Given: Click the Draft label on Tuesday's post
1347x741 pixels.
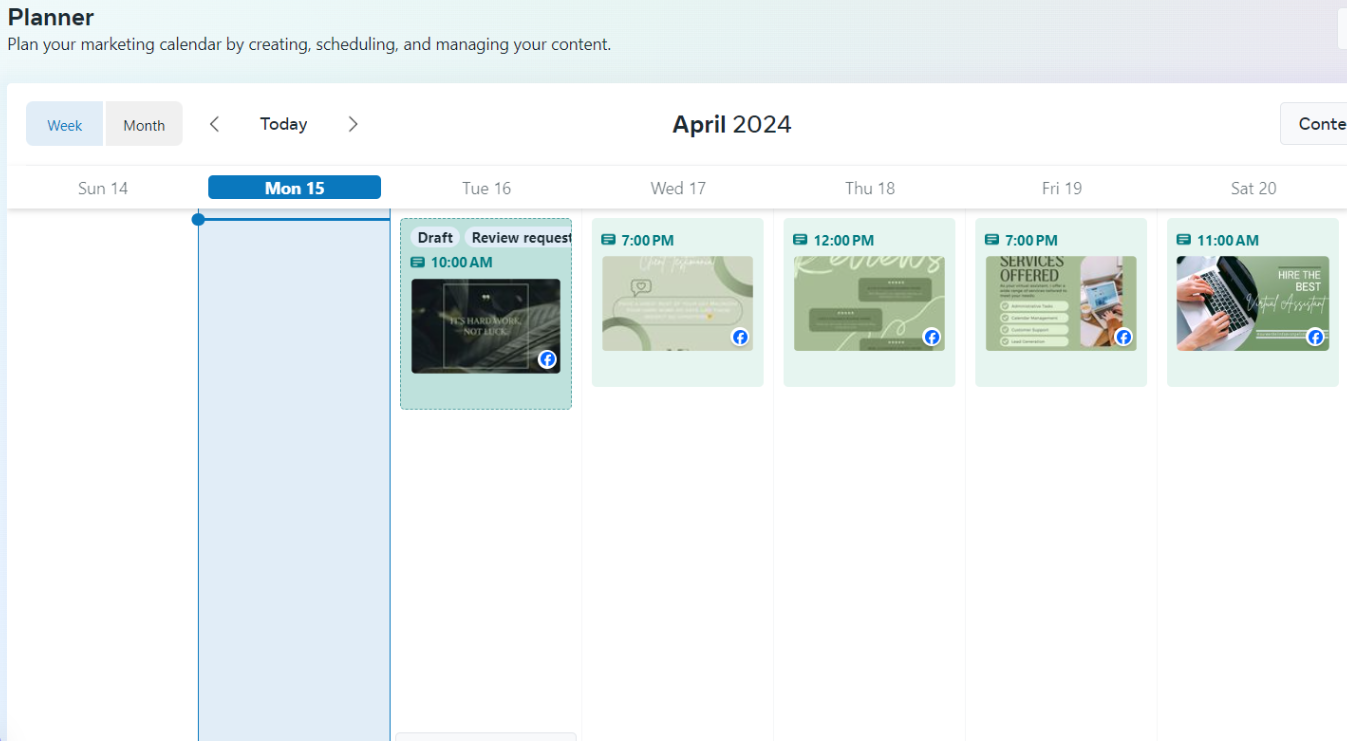Looking at the screenshot, I should click(435, 238).
